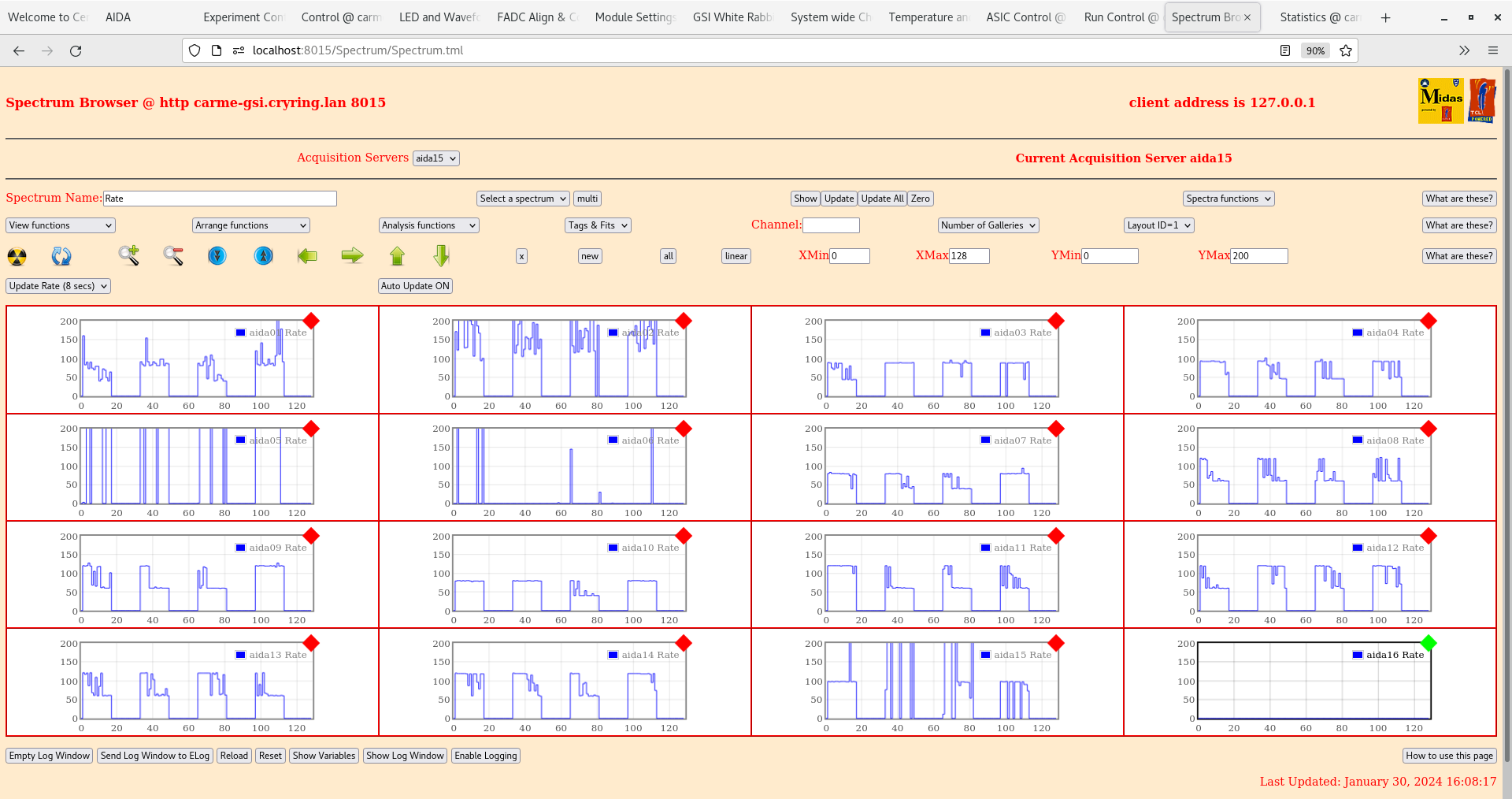Click the blue double-down arrow icon
1512x799 pixels.
pyautogui.click(x=217, y=255)
